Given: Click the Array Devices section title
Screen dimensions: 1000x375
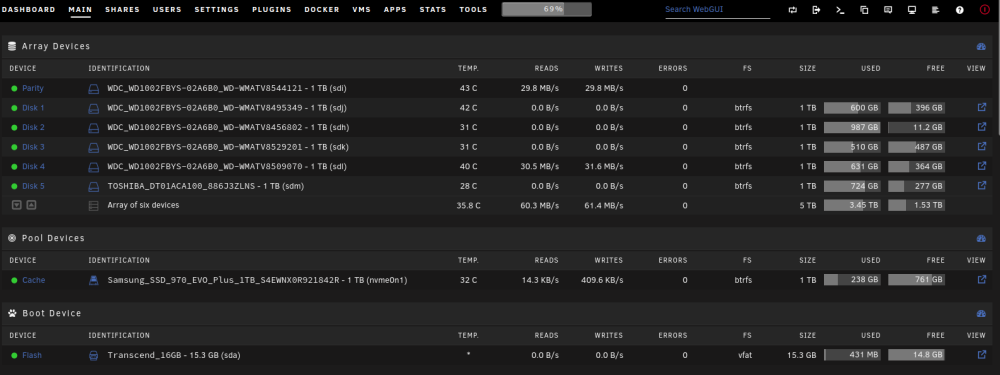Looking at the screenshot, I should click(55, 47).
